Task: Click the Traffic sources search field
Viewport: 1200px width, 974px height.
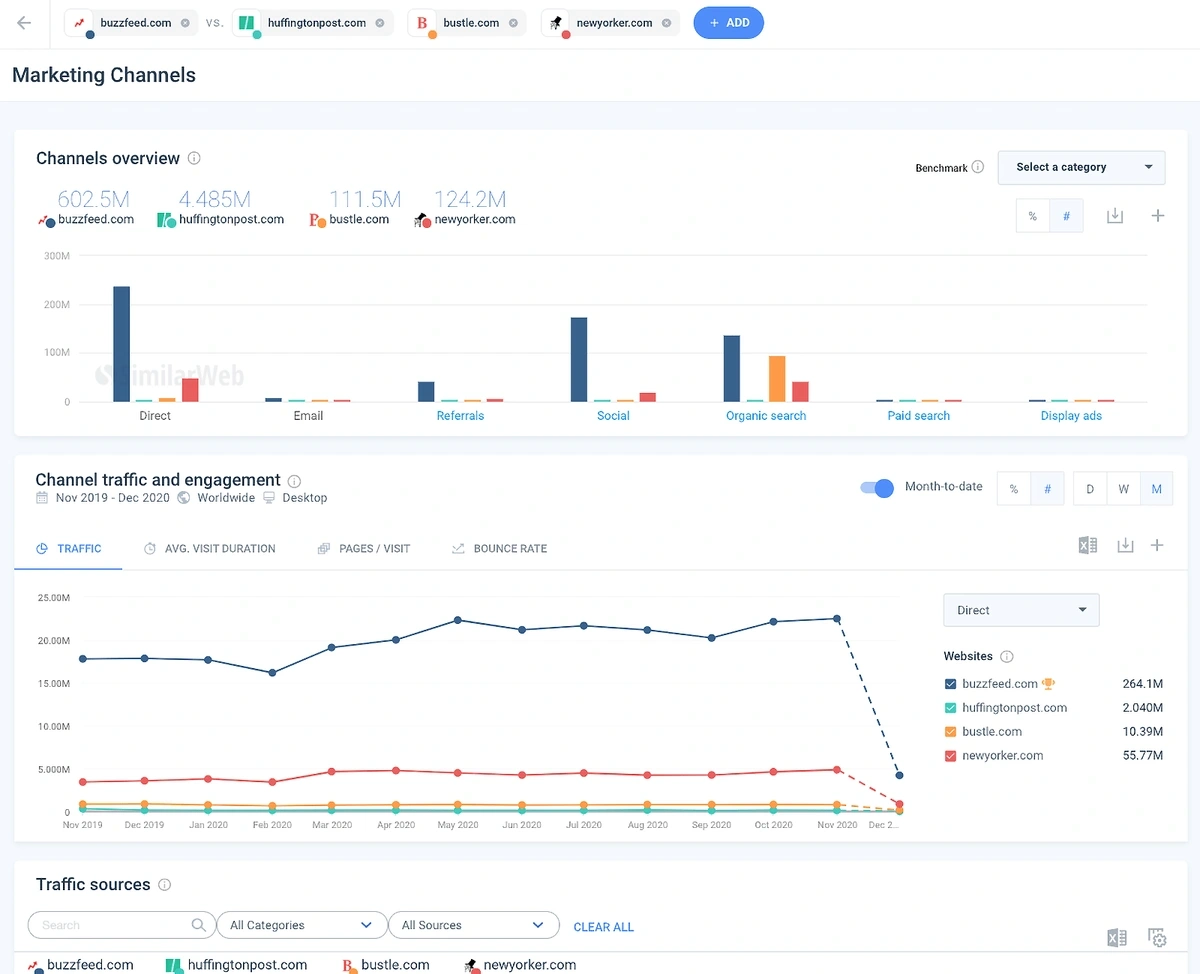Action: [121, 925]
